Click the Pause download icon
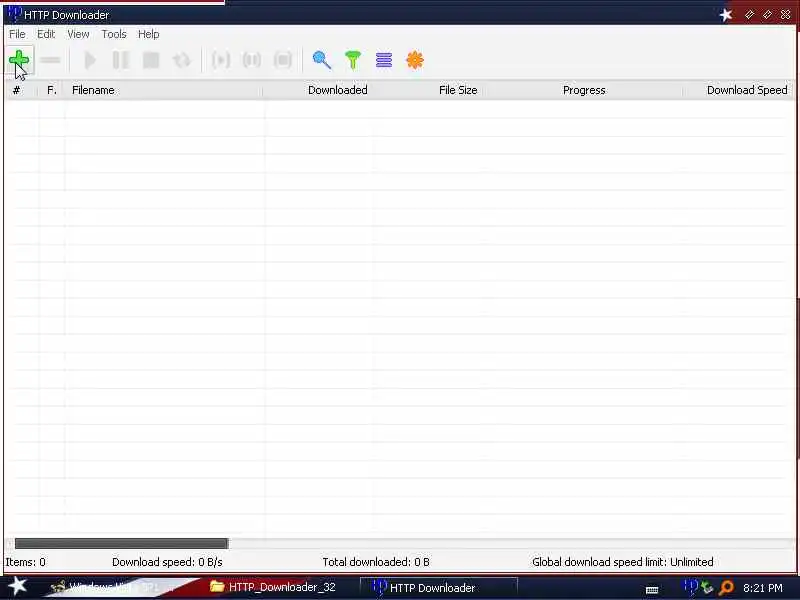Image resolution: width=800 pixels, height=600 pixels. [120, 60]
